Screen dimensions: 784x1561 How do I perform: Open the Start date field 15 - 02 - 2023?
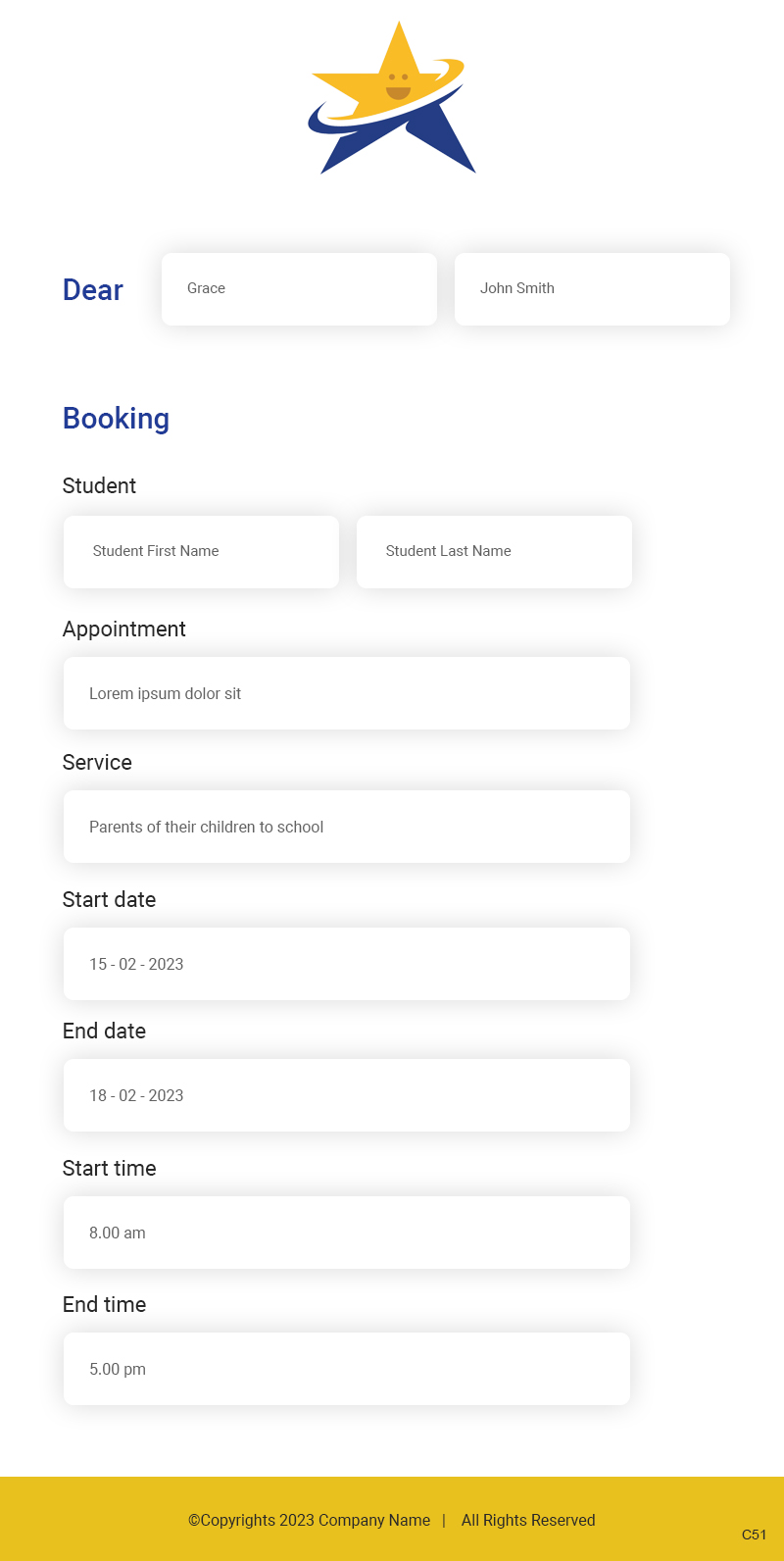click(346, 964)
